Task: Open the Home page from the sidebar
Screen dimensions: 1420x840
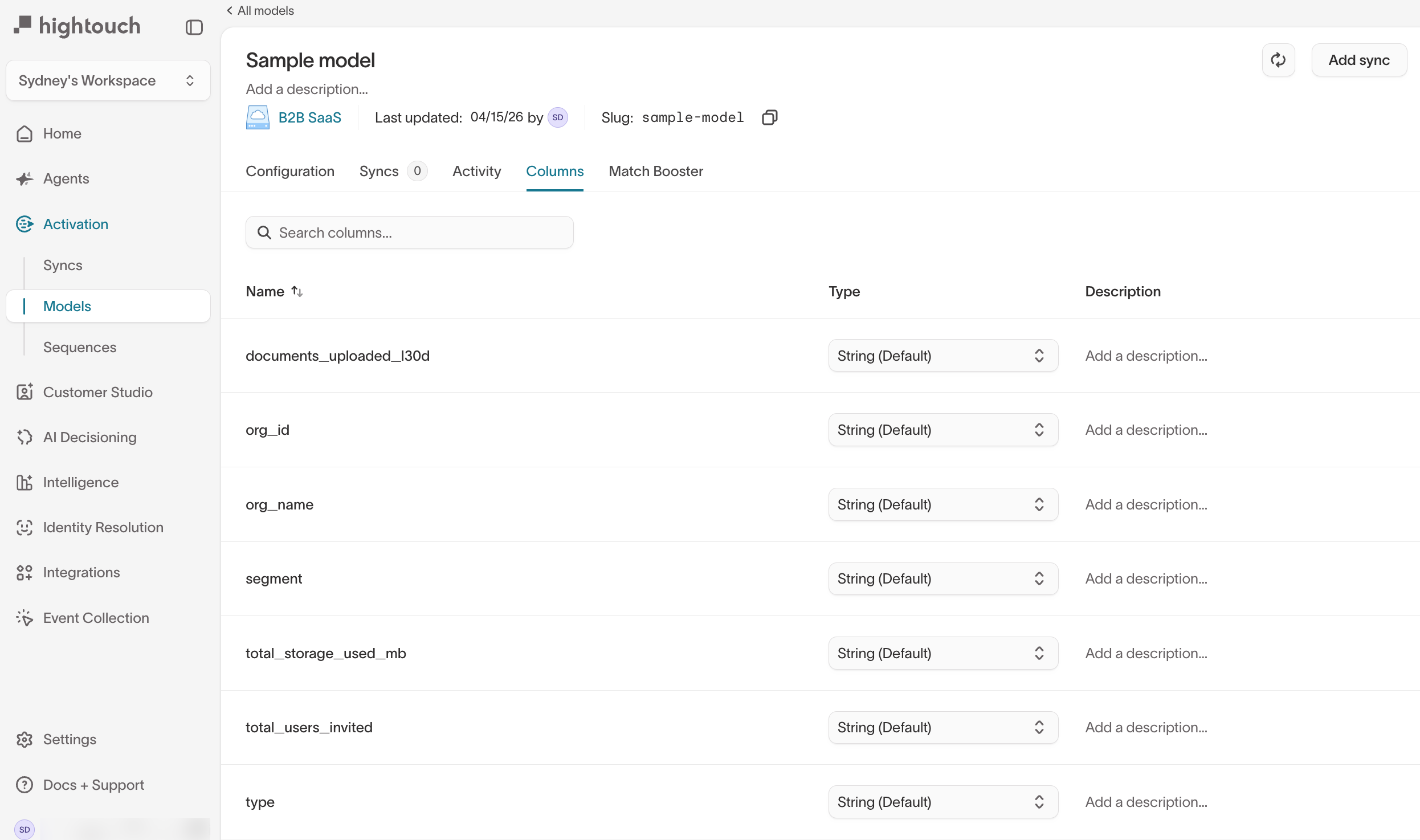Action: point(63,133)
